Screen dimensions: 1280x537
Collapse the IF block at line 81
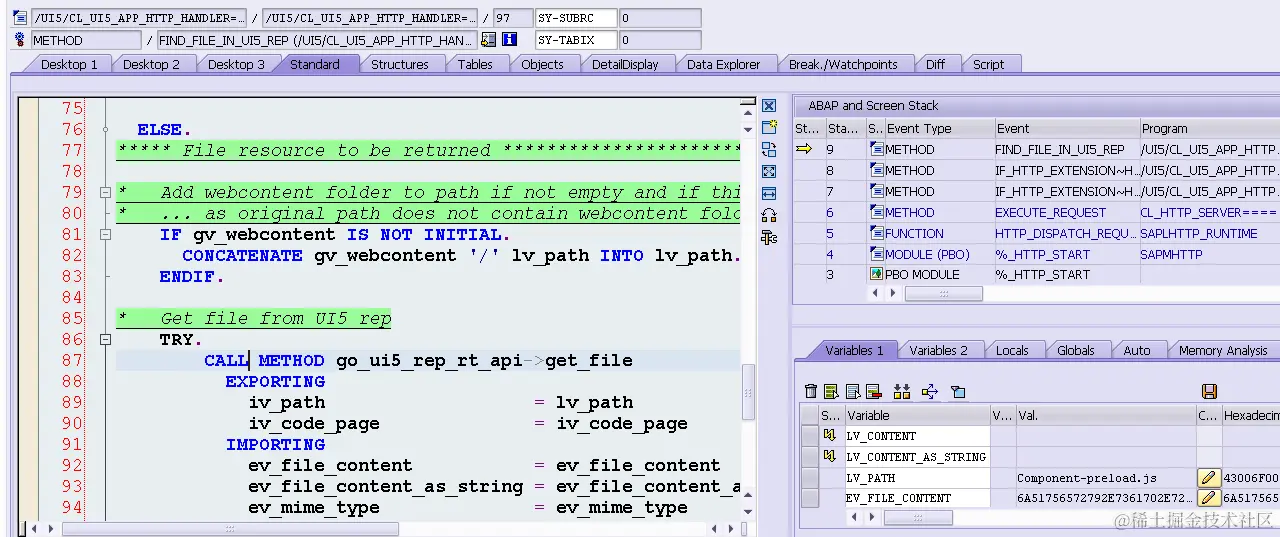pos(105,234)
